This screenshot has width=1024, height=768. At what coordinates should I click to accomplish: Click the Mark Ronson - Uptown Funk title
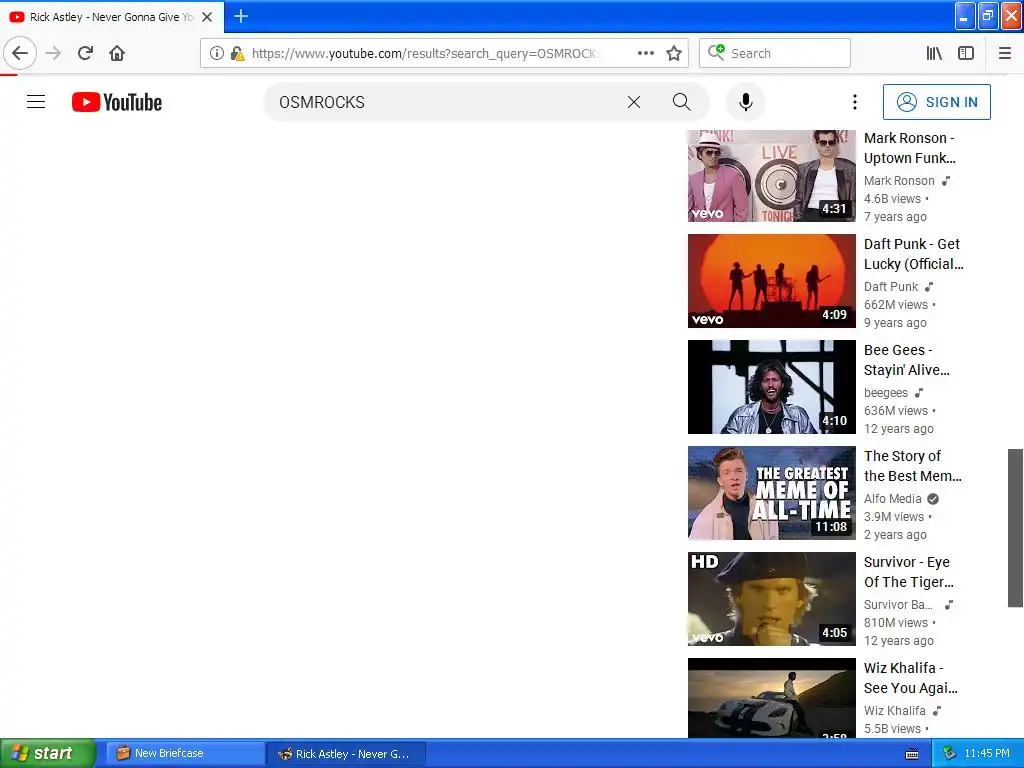click(x=910, y=148)
